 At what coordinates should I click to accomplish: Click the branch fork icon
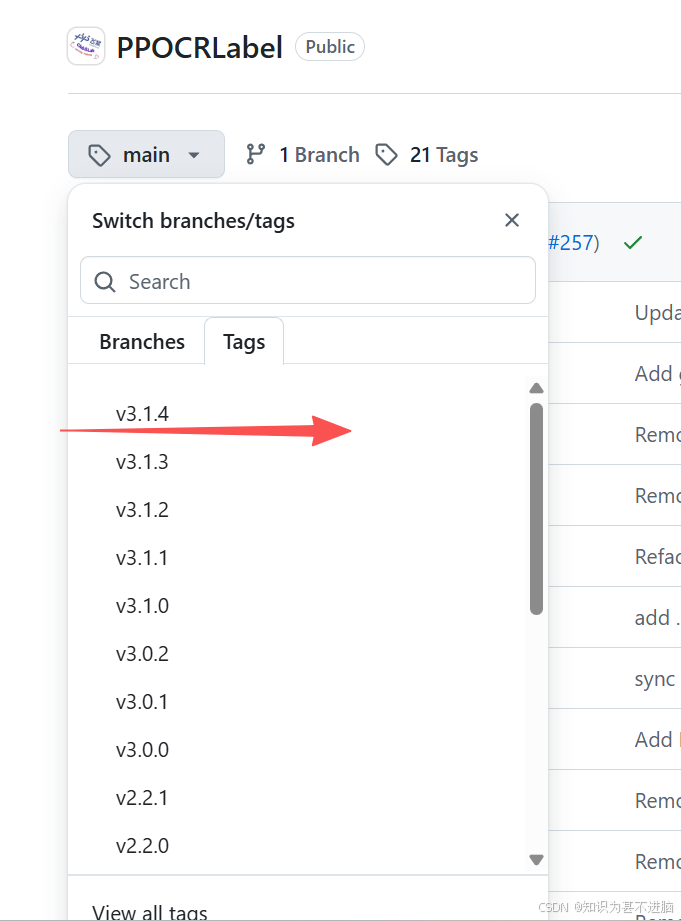[256, 154]
